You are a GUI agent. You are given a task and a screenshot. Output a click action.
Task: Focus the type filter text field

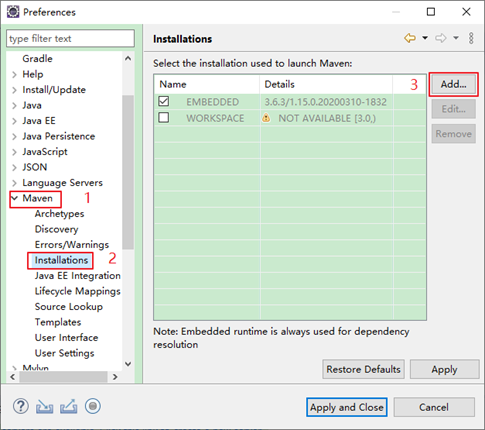click(x=70, y=38)
